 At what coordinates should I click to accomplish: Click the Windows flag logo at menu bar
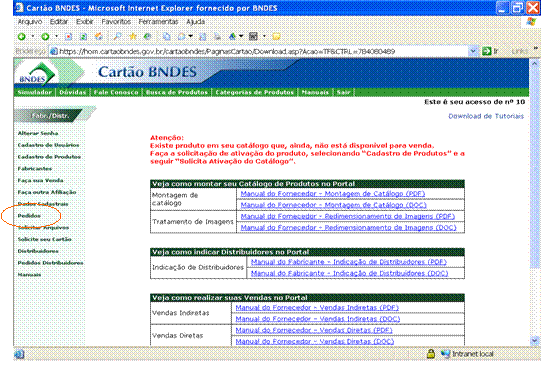(531, 22)
